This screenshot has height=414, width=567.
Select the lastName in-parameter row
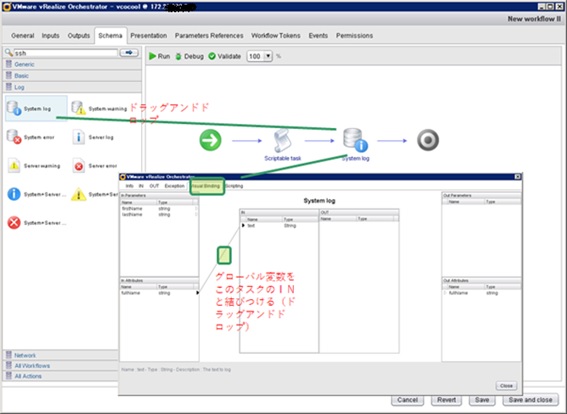[x=159, y=214]
